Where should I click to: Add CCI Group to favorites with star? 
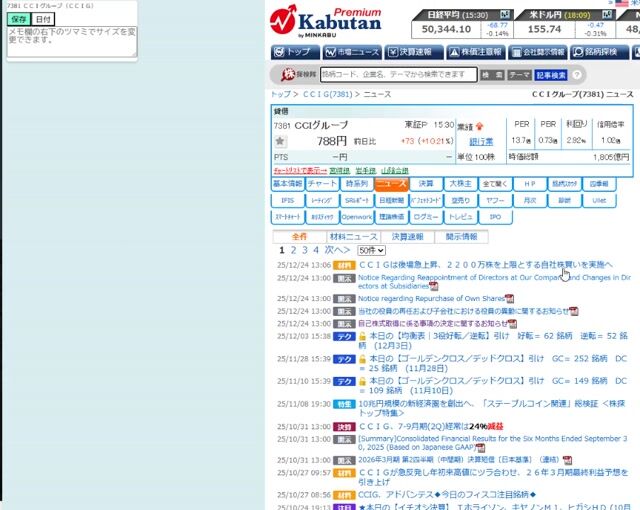(x=280, y=141)
